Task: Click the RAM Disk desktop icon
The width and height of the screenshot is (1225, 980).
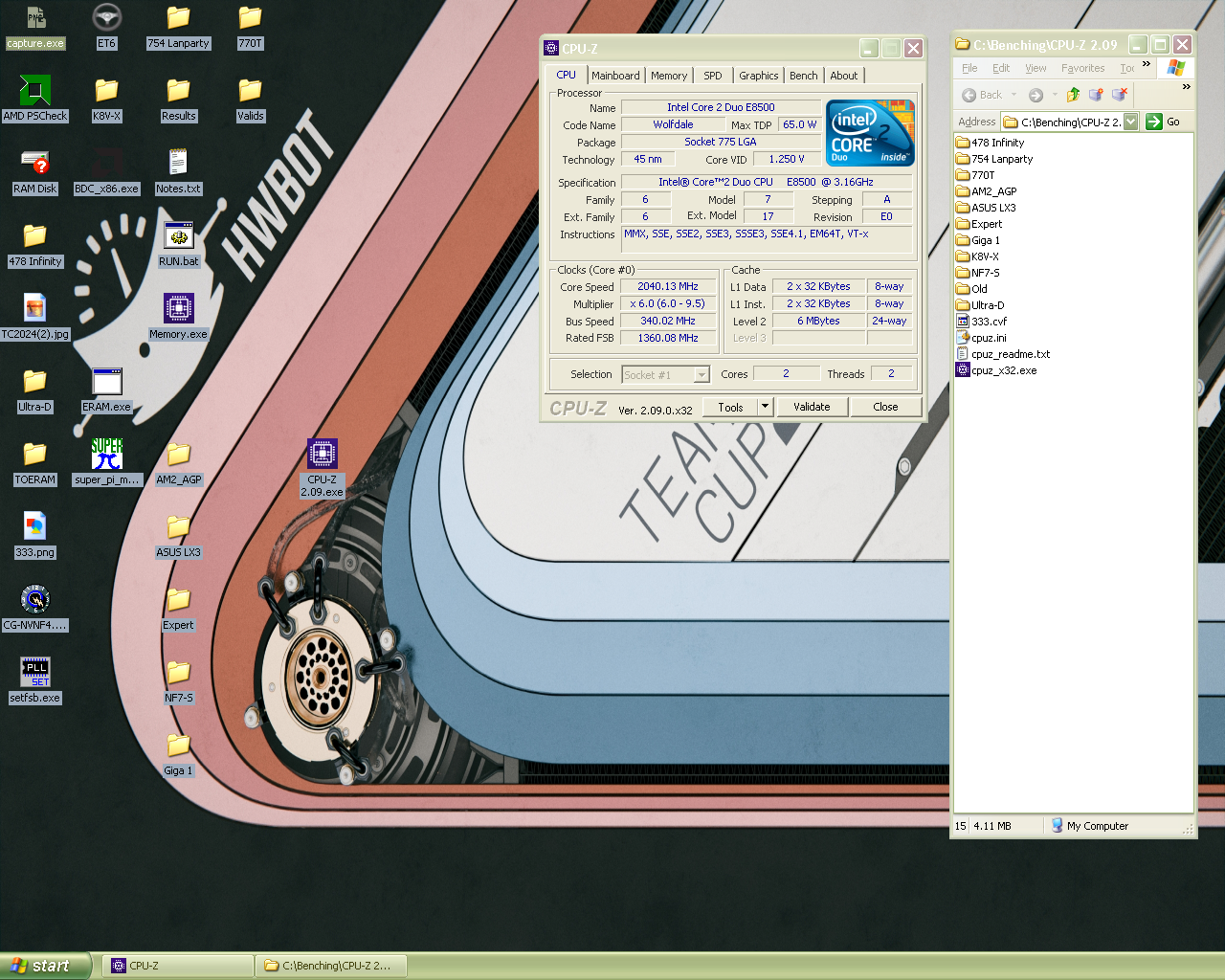Action: [x=35, y=172]
